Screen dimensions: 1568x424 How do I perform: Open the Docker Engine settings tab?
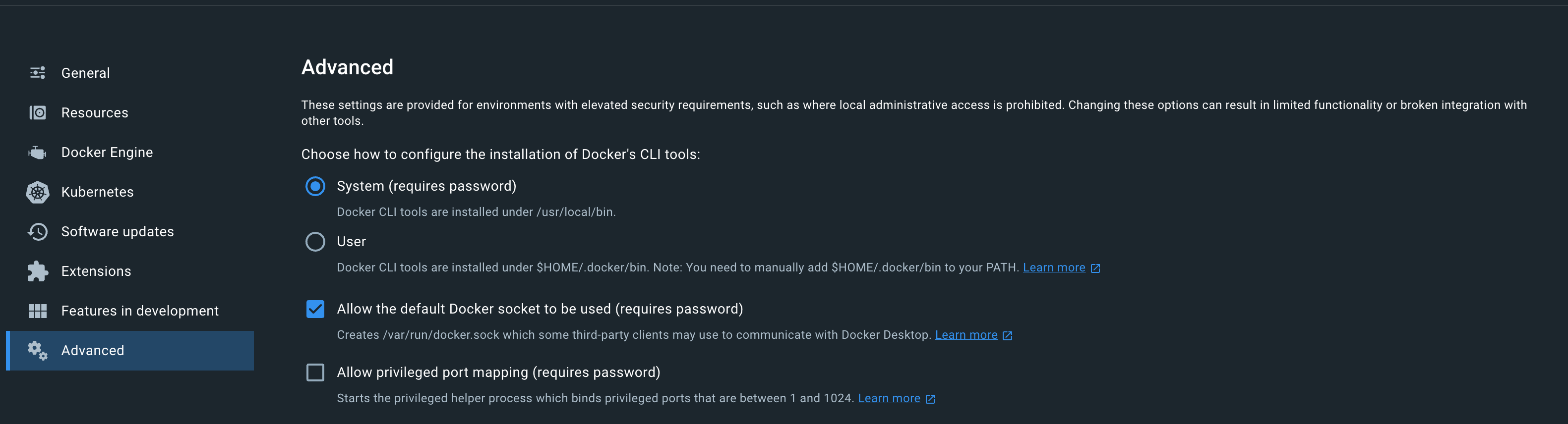[x=107, y=152]
